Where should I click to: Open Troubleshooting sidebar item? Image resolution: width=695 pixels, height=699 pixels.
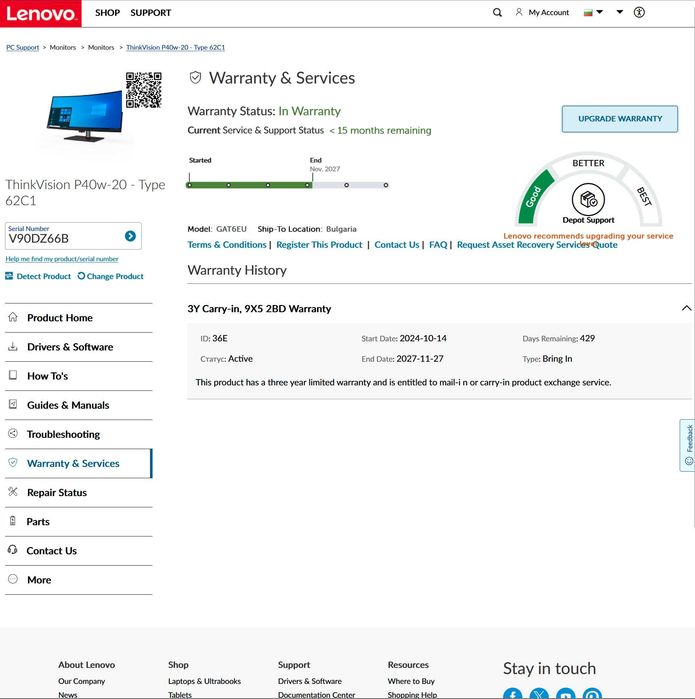coord(78,434)
